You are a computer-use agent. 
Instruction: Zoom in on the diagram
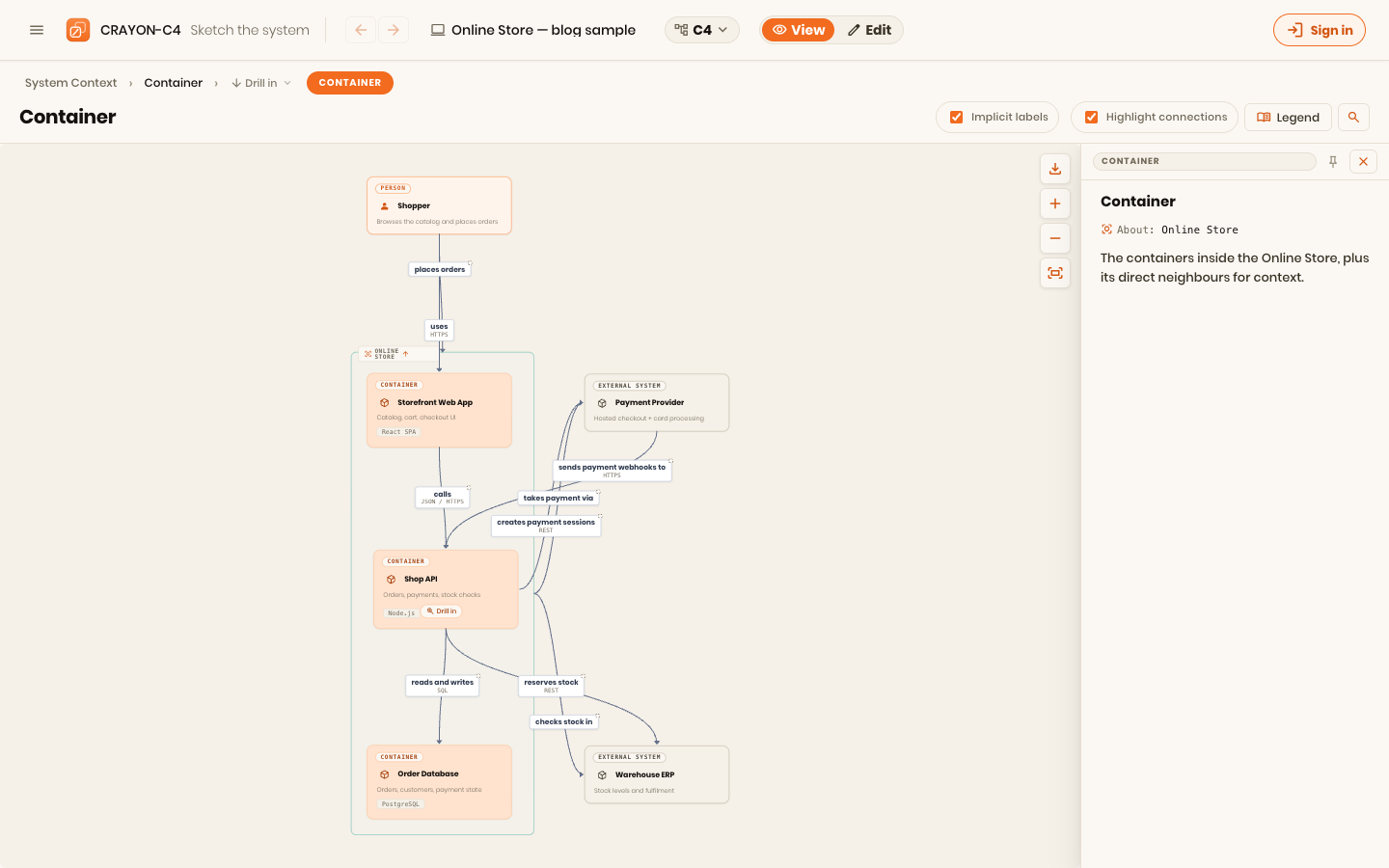pos(1055,203)
